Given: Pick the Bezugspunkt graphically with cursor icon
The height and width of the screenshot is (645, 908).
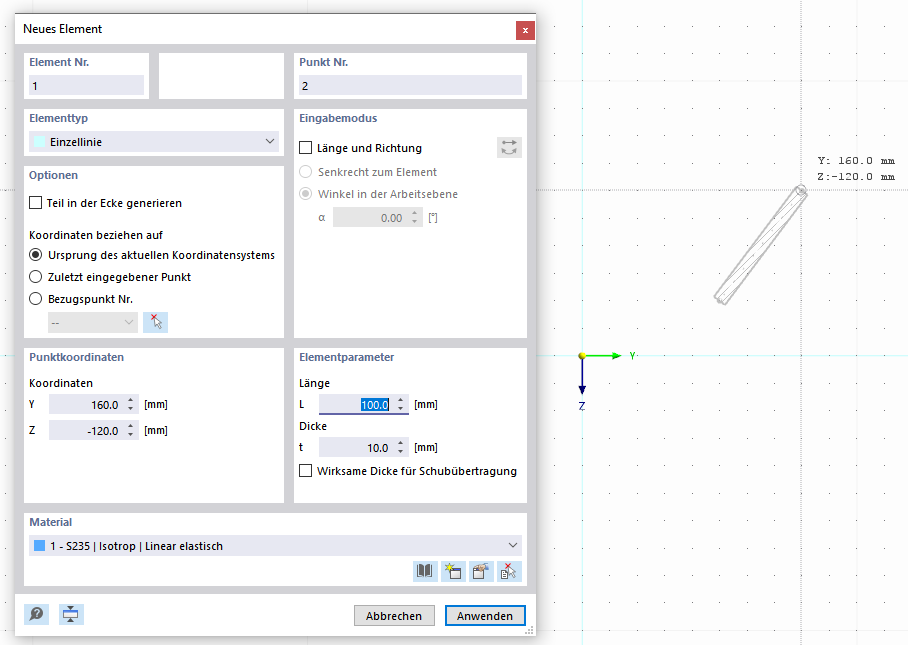Looking at the screenshot, I should pos(155,321).
